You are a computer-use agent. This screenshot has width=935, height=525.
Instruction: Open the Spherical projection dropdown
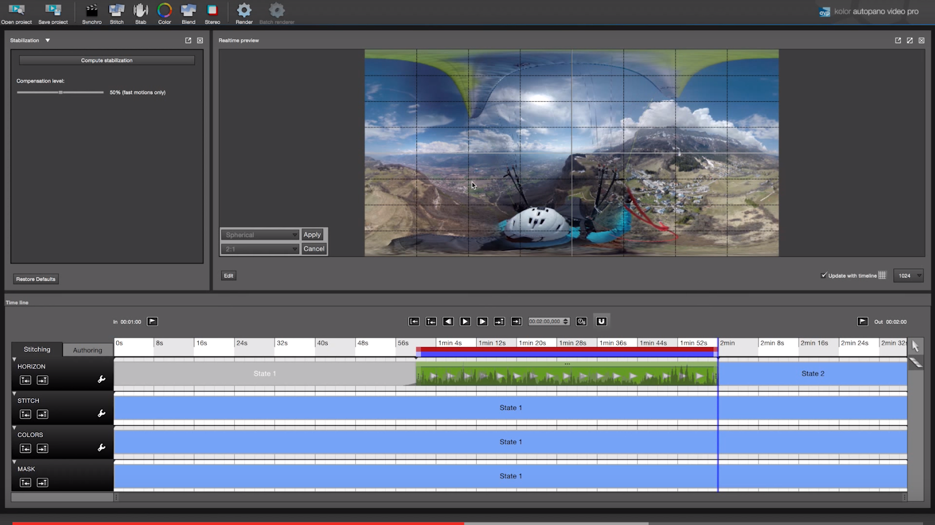coord(260,235)
